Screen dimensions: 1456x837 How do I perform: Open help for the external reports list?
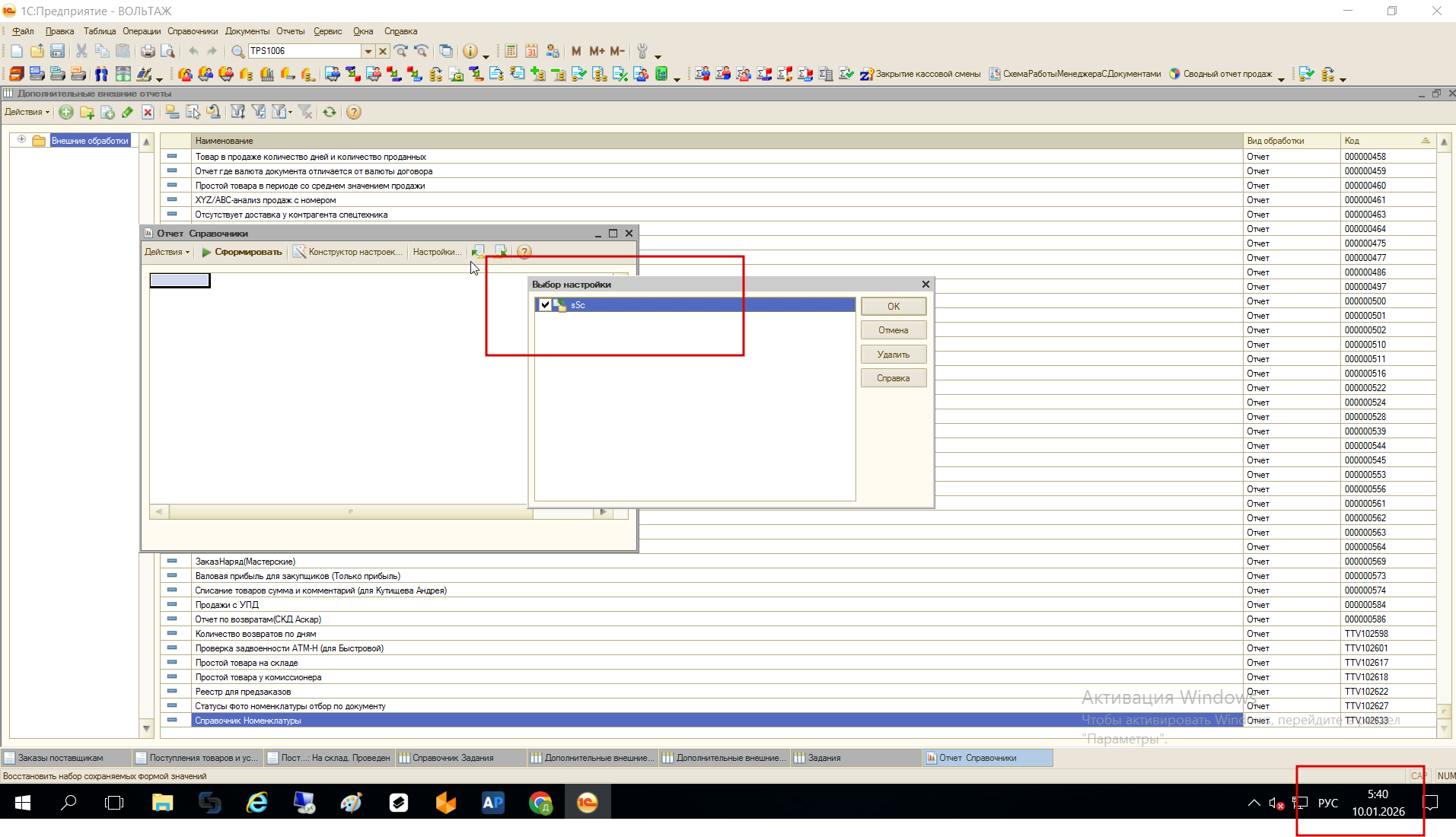(354, 112)
